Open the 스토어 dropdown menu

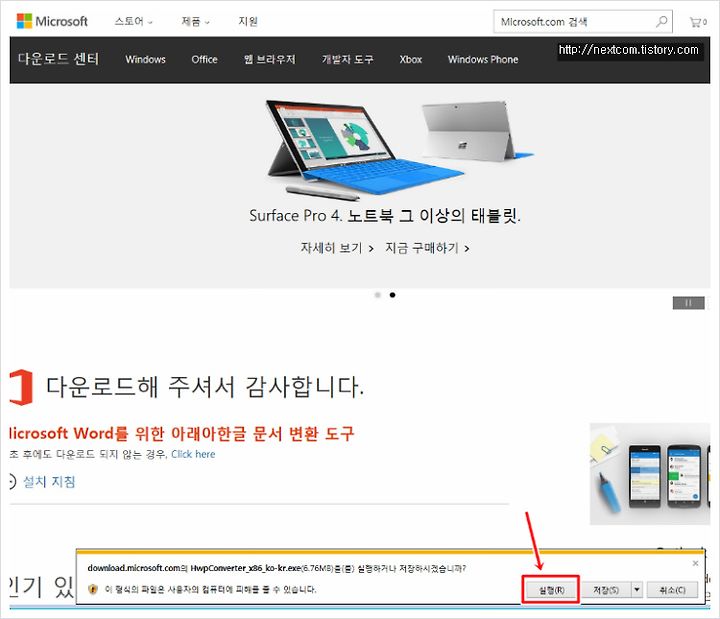click(133, 21)
